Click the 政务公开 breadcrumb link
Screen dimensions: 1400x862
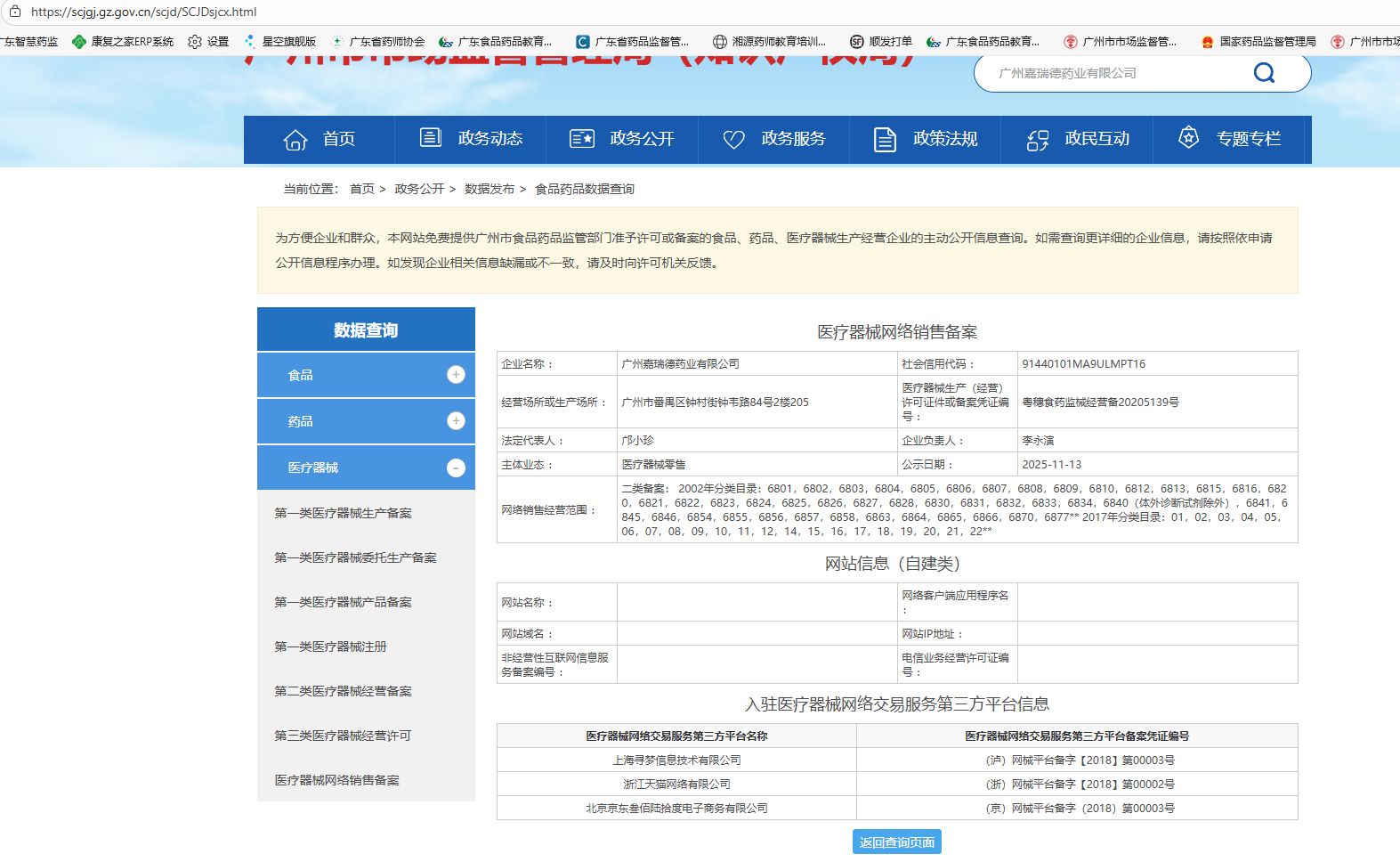tap(419, 189)
